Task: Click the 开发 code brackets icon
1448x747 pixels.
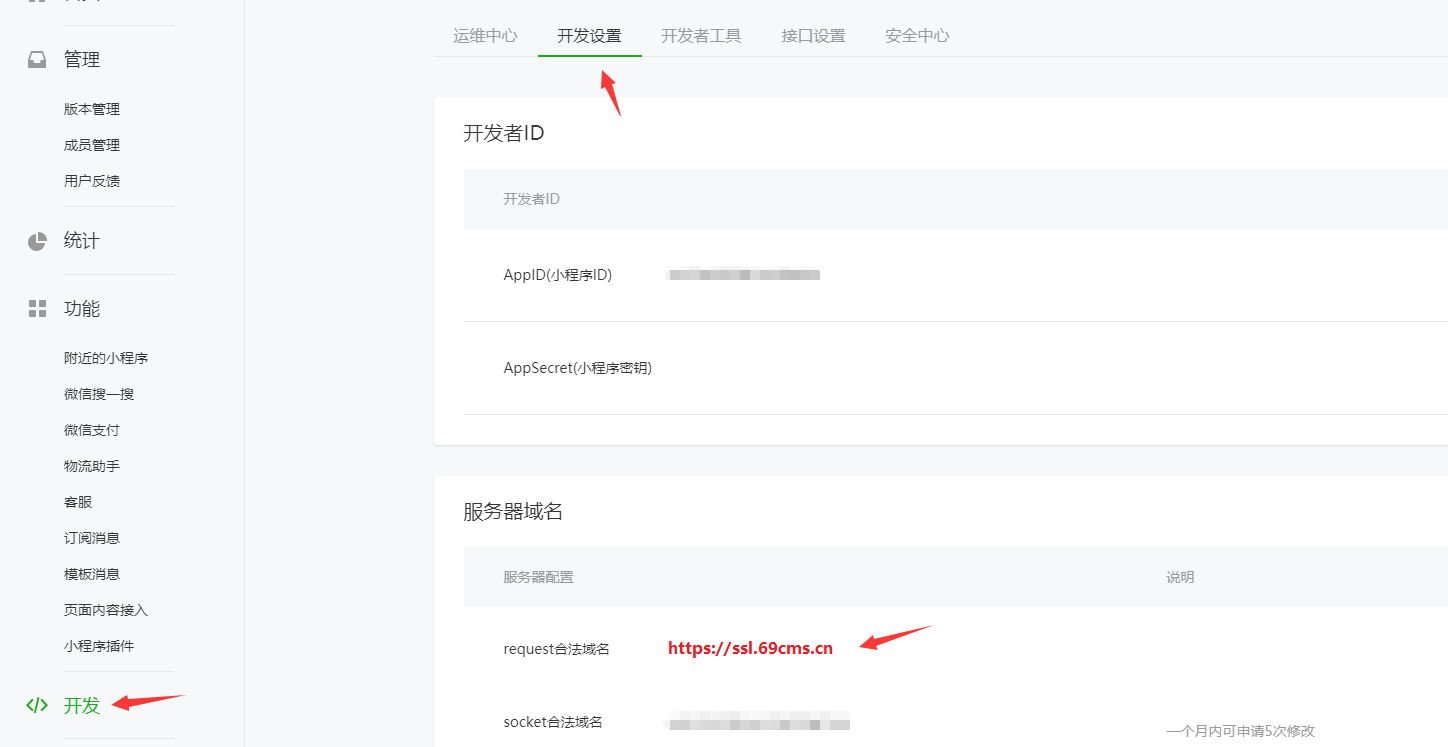Action: [37, 705]
